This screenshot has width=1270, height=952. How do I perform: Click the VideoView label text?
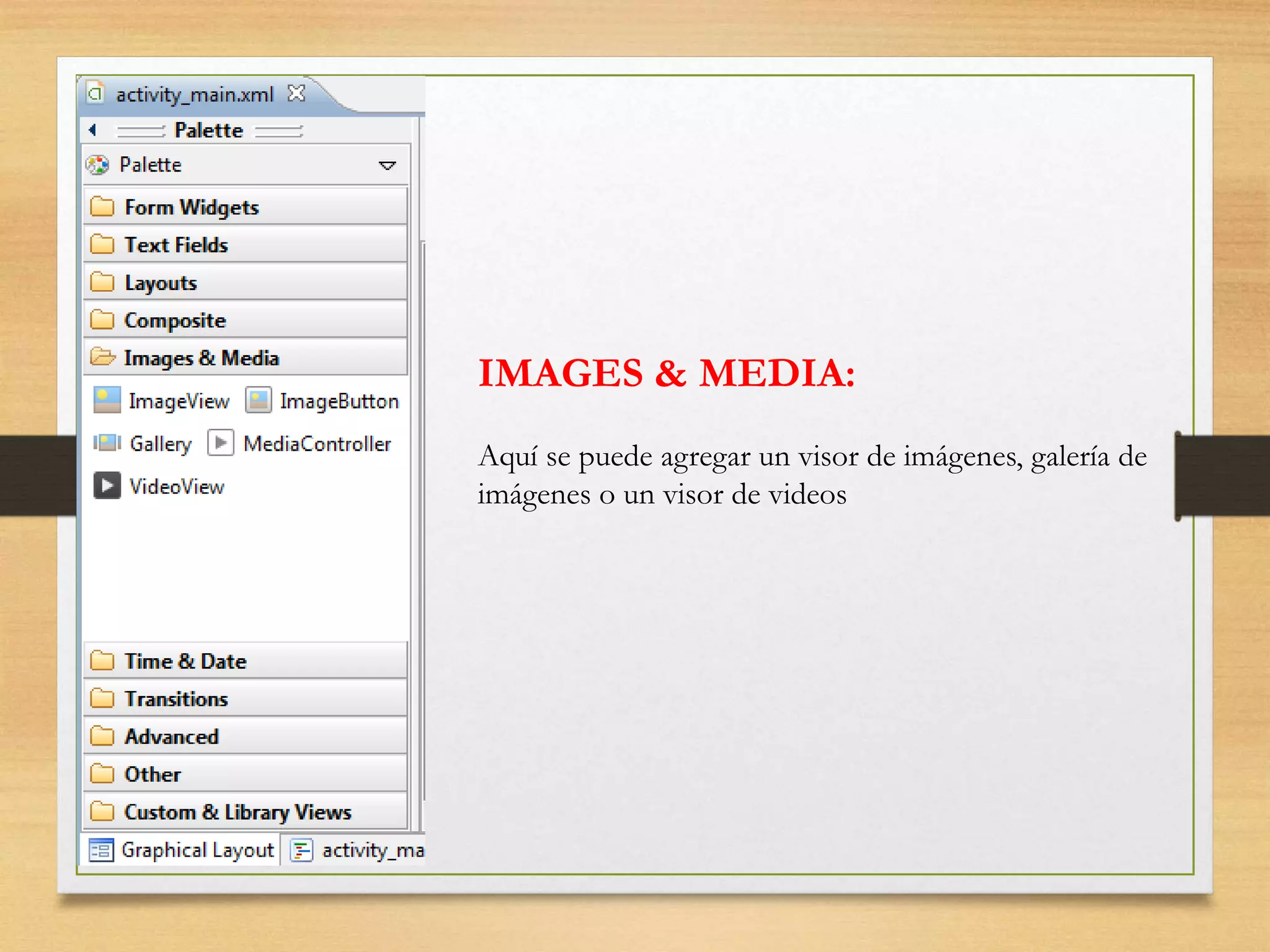[177, 487]
